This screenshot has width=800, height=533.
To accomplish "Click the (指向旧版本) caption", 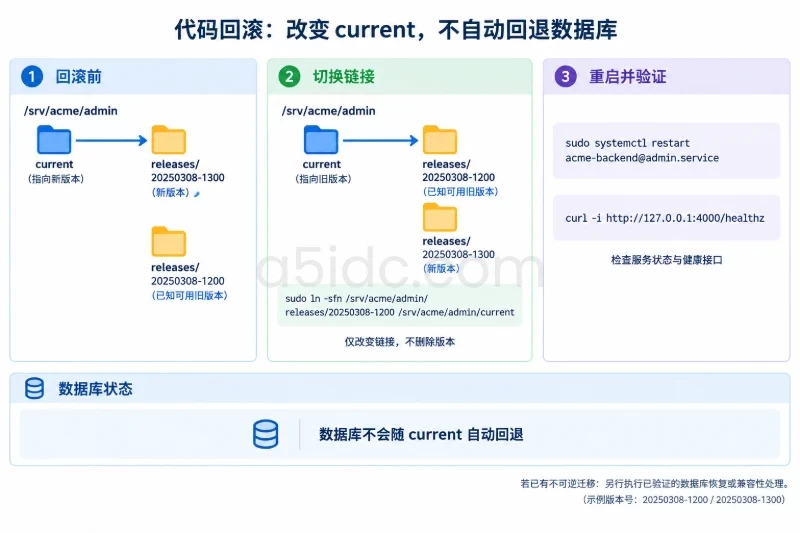I will [x=323, y=179].
